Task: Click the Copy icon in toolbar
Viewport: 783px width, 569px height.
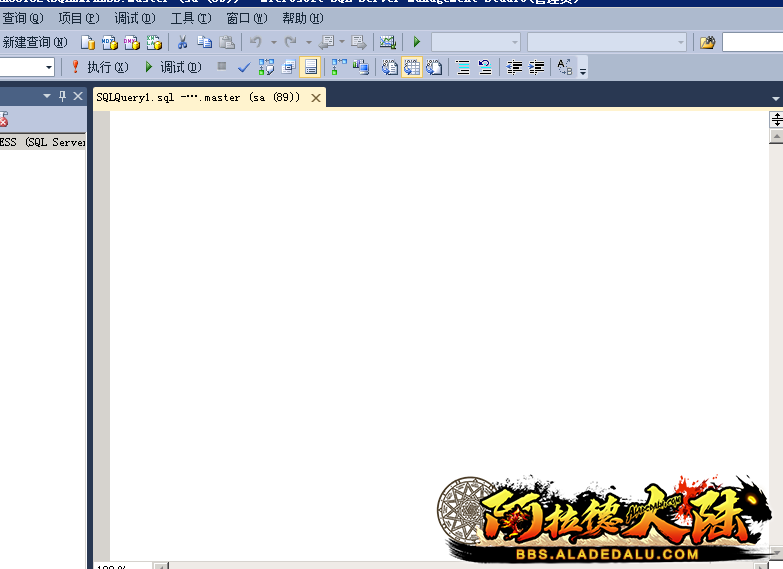Action: [205, 42]
